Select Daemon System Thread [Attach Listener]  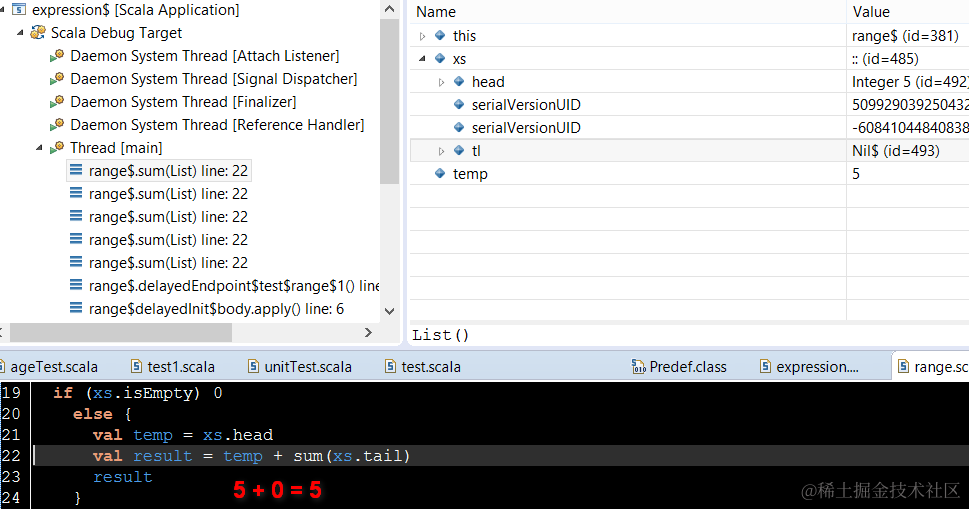pyautogui.click(x=205, y=56)
